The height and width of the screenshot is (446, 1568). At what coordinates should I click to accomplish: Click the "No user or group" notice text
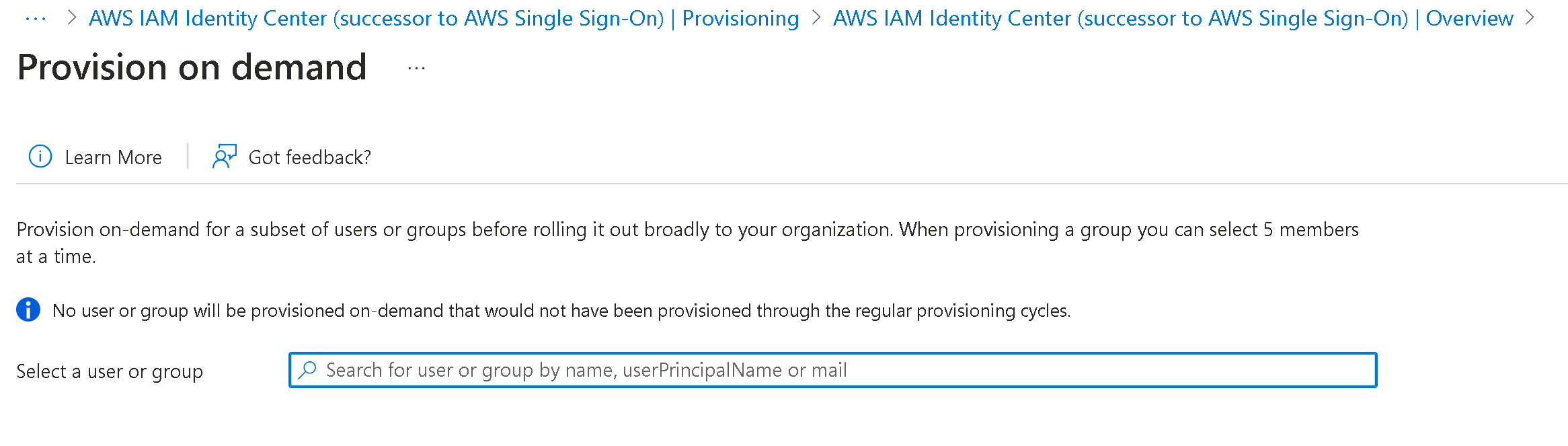point(561,311)
